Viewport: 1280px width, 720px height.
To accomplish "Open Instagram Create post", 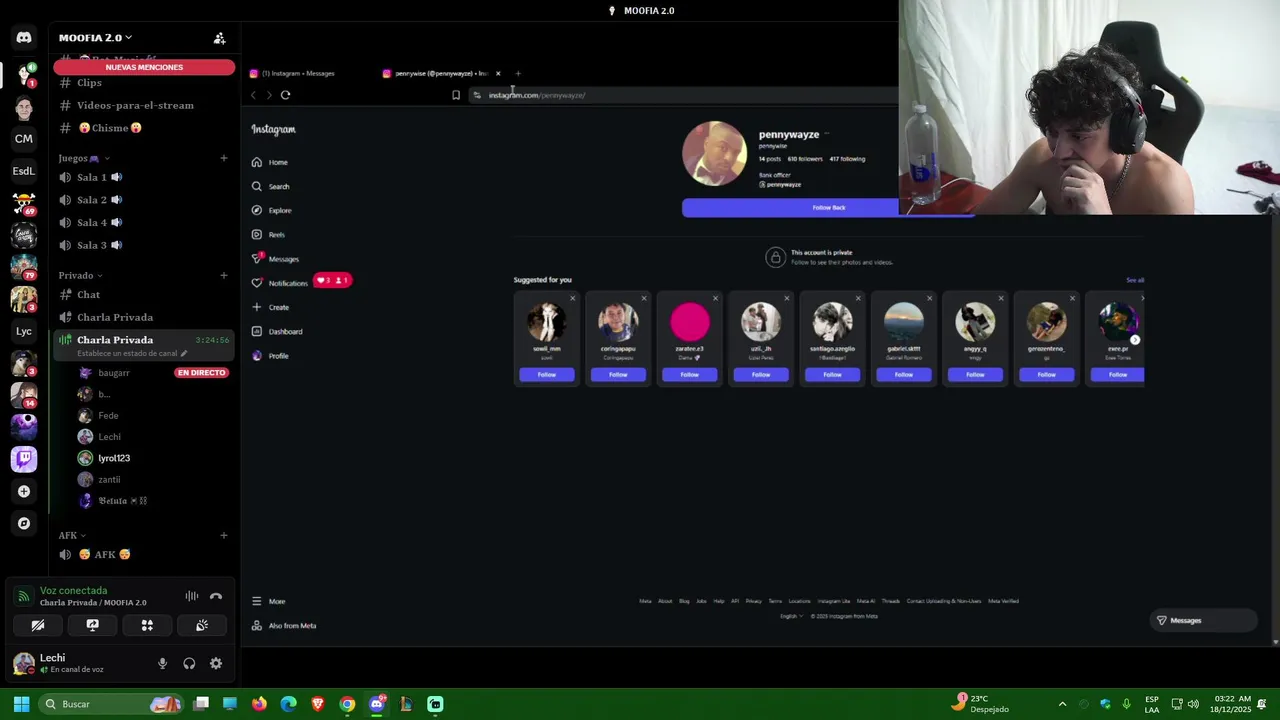I will pyautogui.click(x=271, y=307).
